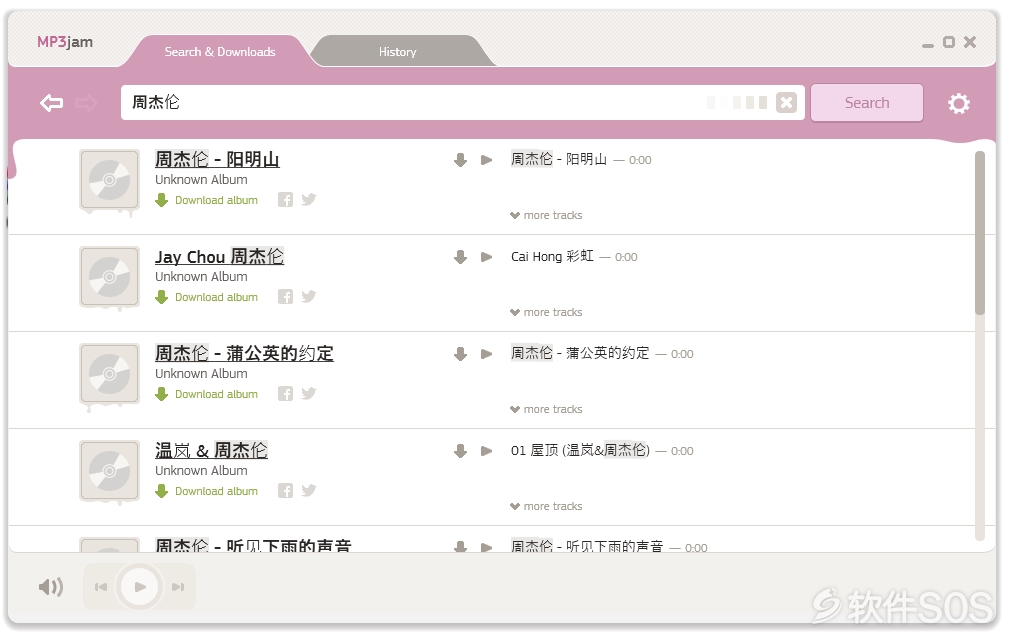Click the MP3jam logo
The image size is (1009, 636).
(x=65, y=42)
